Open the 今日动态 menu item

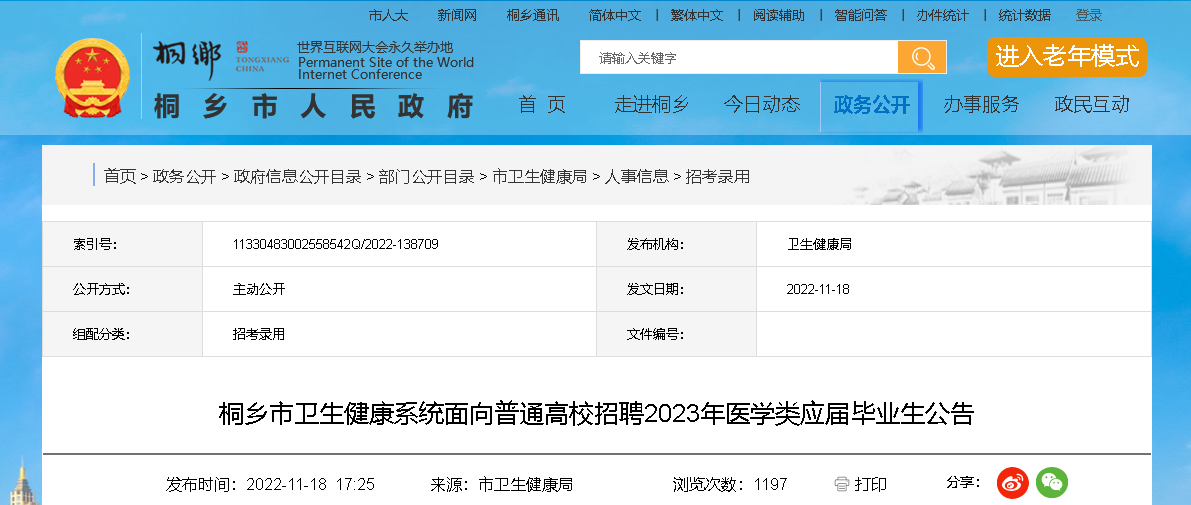[762, 105]
